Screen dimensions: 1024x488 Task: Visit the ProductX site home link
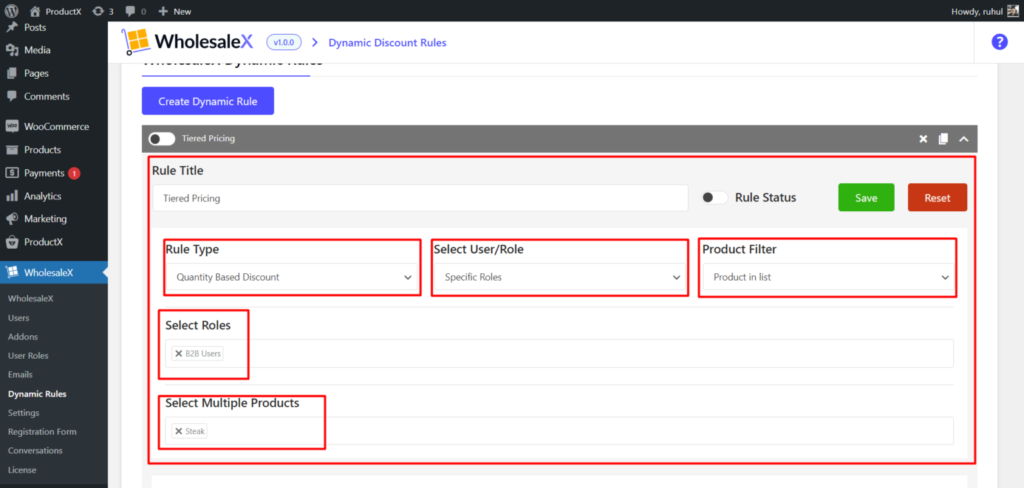tap(56, 11)
